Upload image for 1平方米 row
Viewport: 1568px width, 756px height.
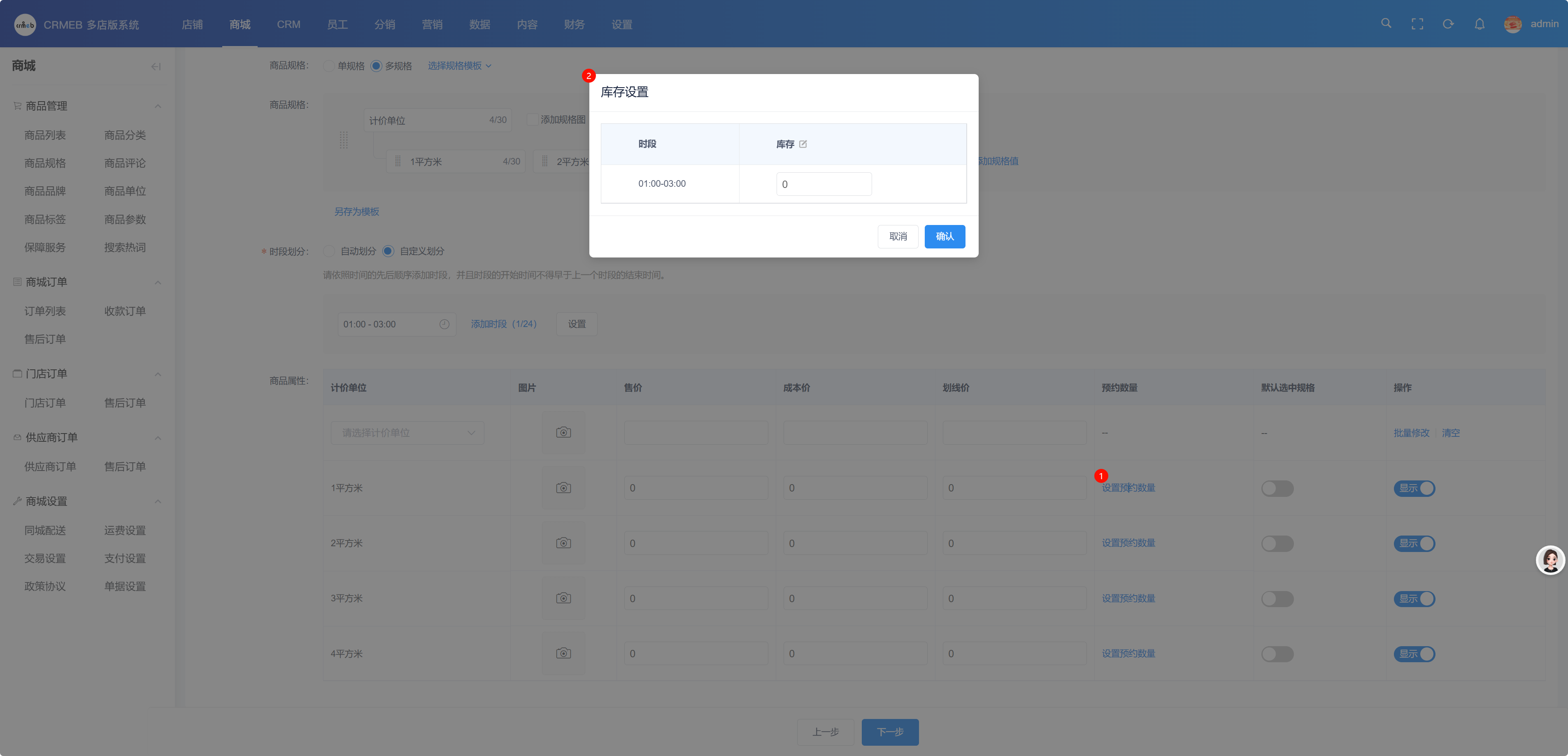pyautogui.click(x=563, y=488)
